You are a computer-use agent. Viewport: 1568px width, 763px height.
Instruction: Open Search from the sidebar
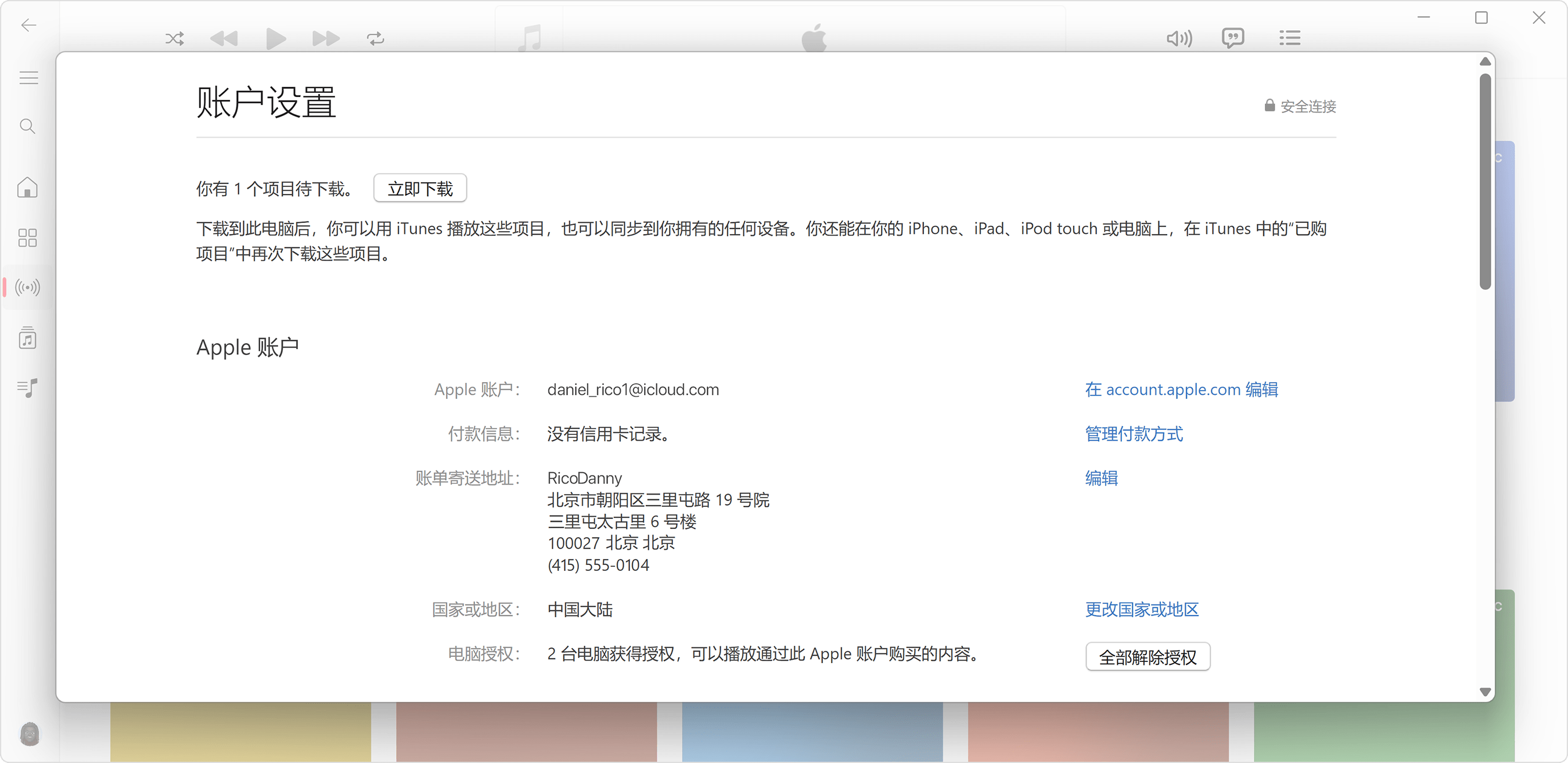(x=27, y=126)
